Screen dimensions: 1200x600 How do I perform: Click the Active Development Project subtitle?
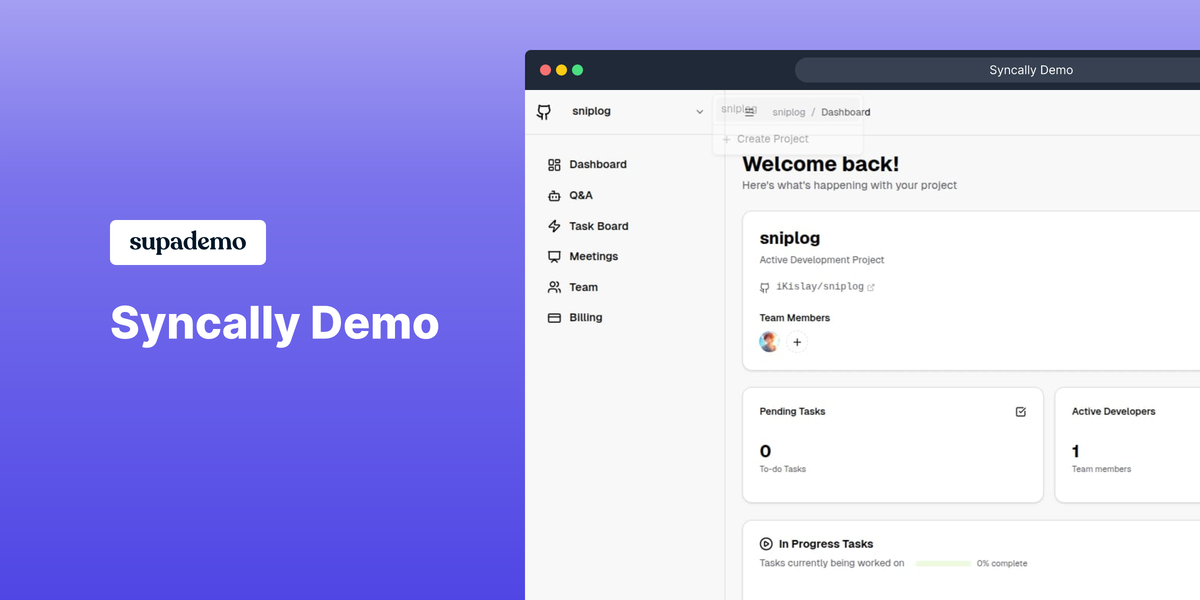click(x=822, y=260)
